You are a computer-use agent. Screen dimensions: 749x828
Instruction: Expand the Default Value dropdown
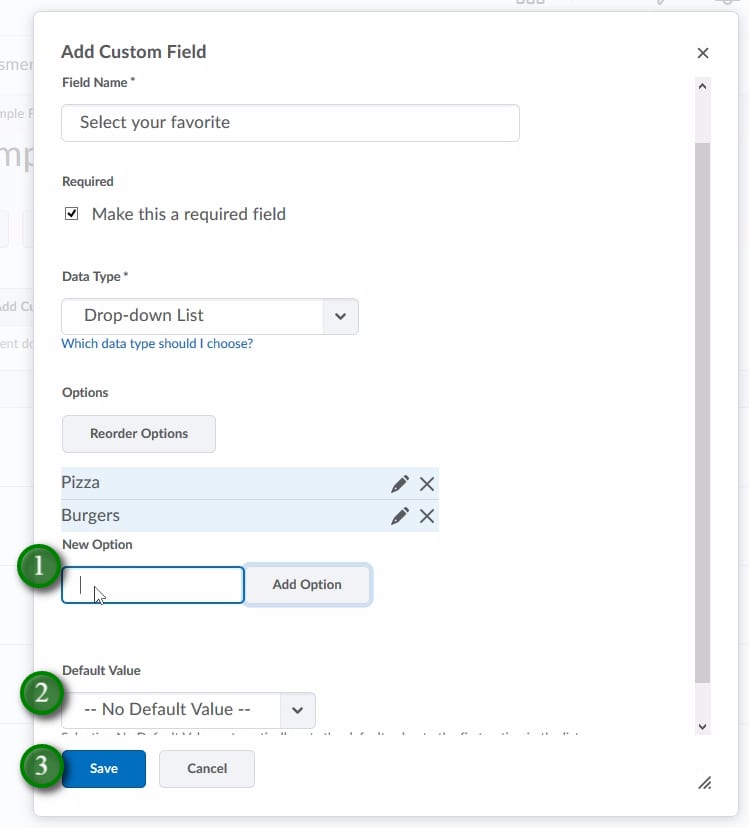pos(188,710)
